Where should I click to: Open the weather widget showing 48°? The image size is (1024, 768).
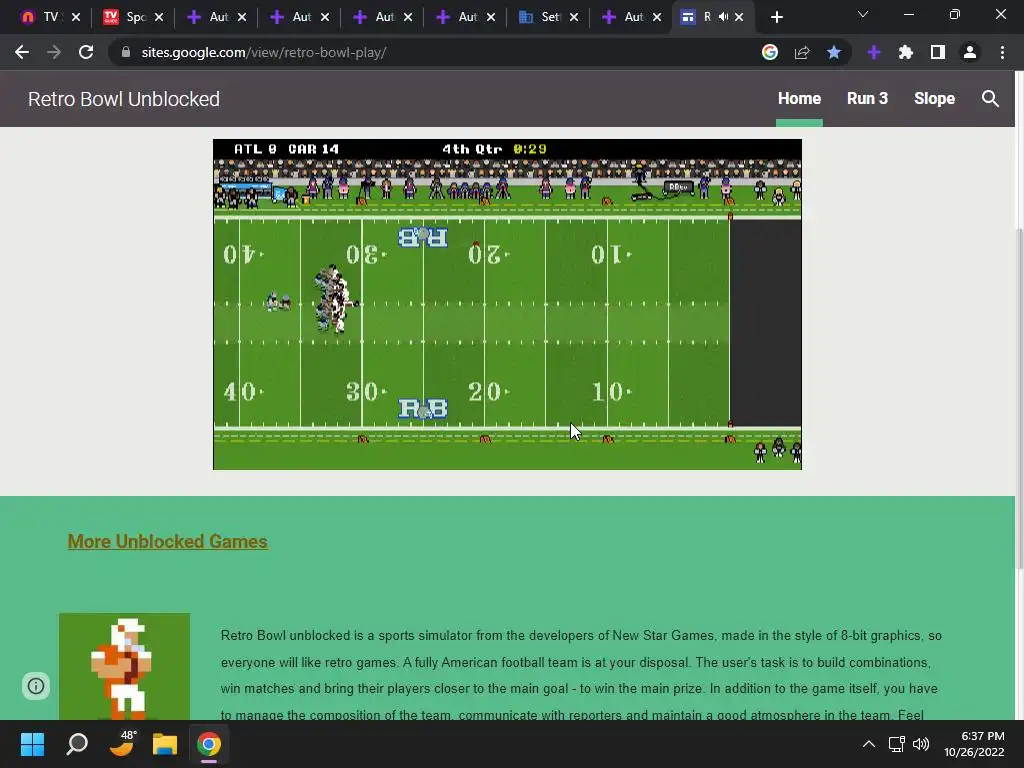point(121,744)
